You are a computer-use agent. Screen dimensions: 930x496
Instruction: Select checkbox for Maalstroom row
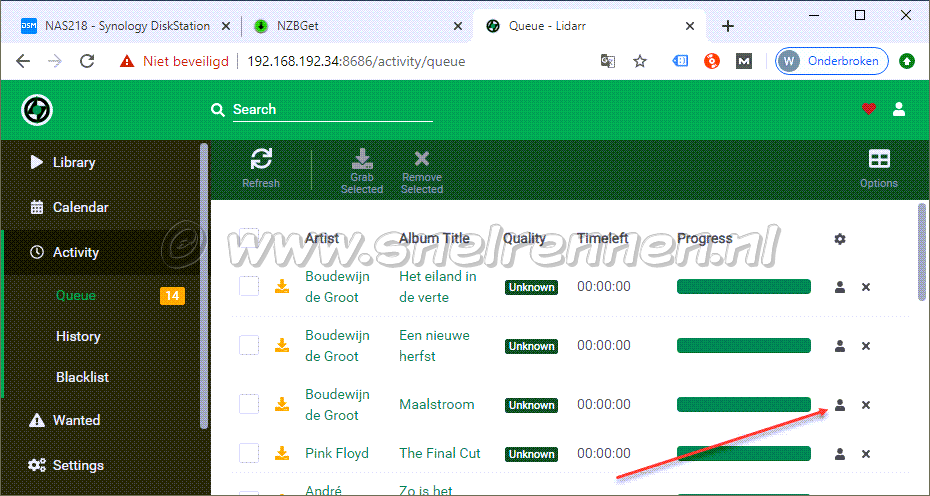tap(249, 404)
